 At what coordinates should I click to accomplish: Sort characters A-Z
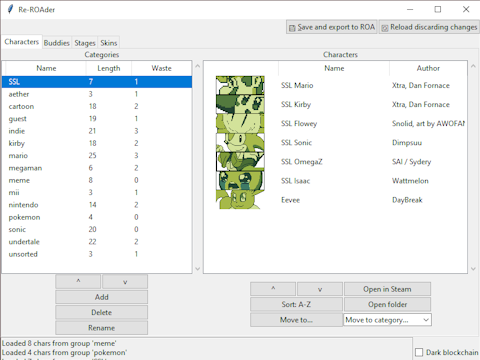pos(296,304)
